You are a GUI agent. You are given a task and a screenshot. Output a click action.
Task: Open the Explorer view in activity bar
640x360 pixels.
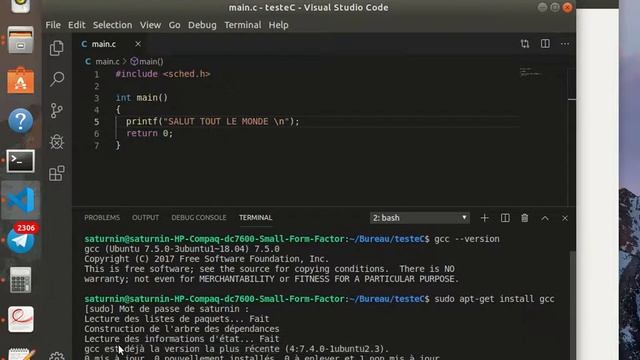pos(57,48)
